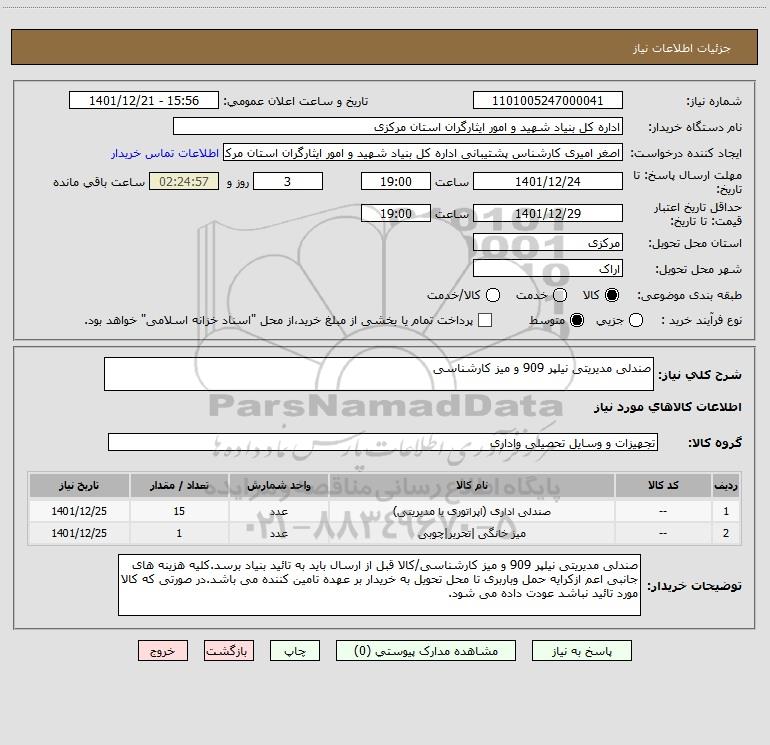Click the remaining days field showing 3
Viewport: 770px width, 745px height.
288,182
